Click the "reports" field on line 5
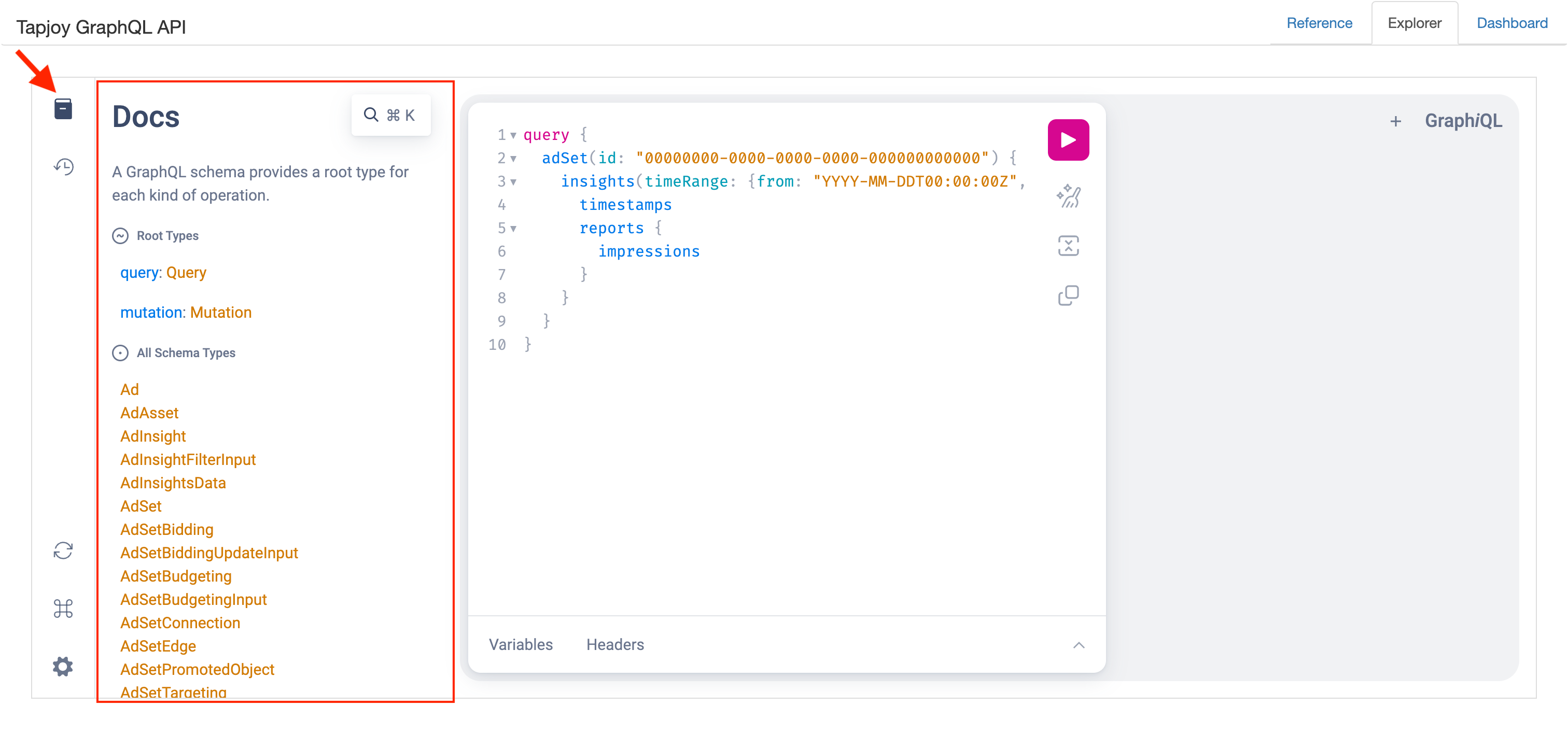Viewport: 1568px width, 735px height. pos(611,228)
